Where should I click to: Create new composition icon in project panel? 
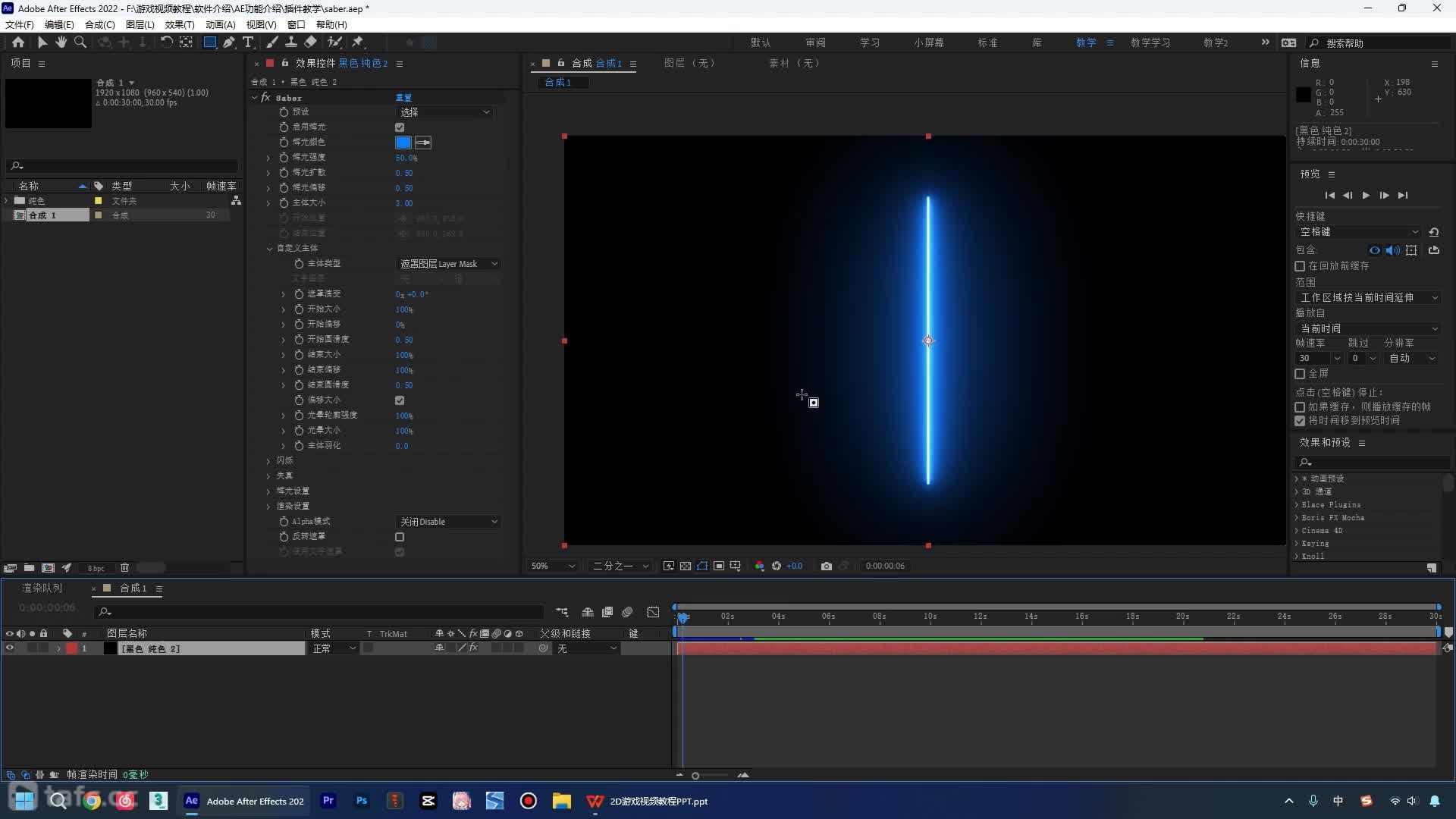[x=48, y=568]
